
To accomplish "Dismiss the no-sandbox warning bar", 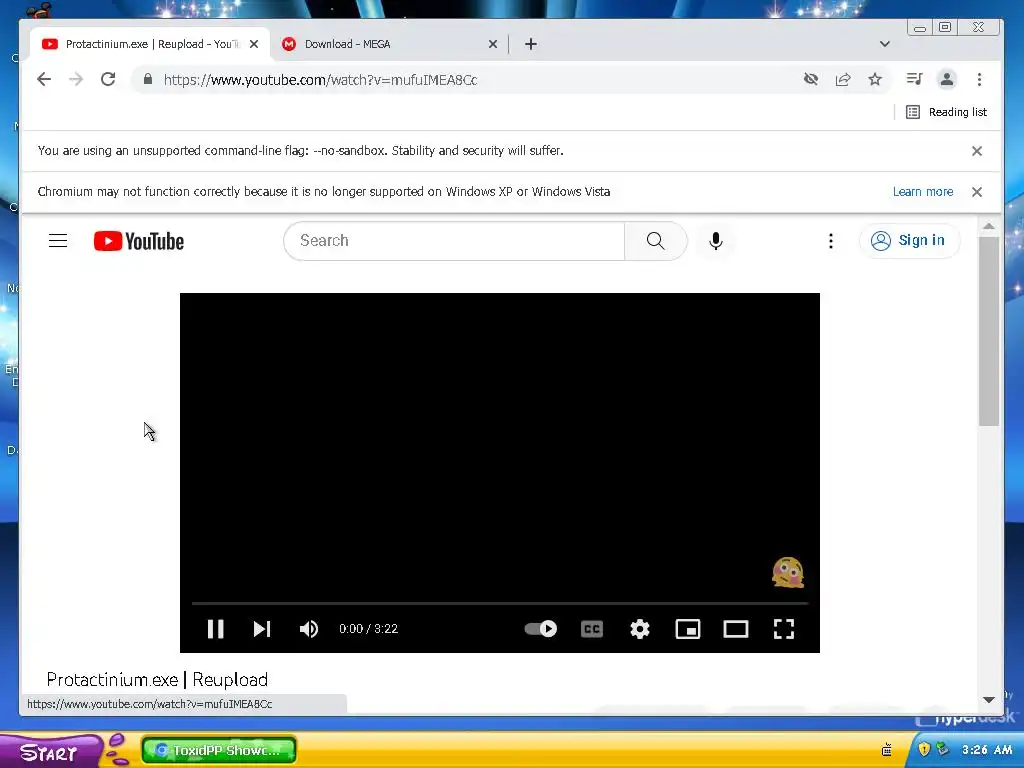I will click(977, 151).
